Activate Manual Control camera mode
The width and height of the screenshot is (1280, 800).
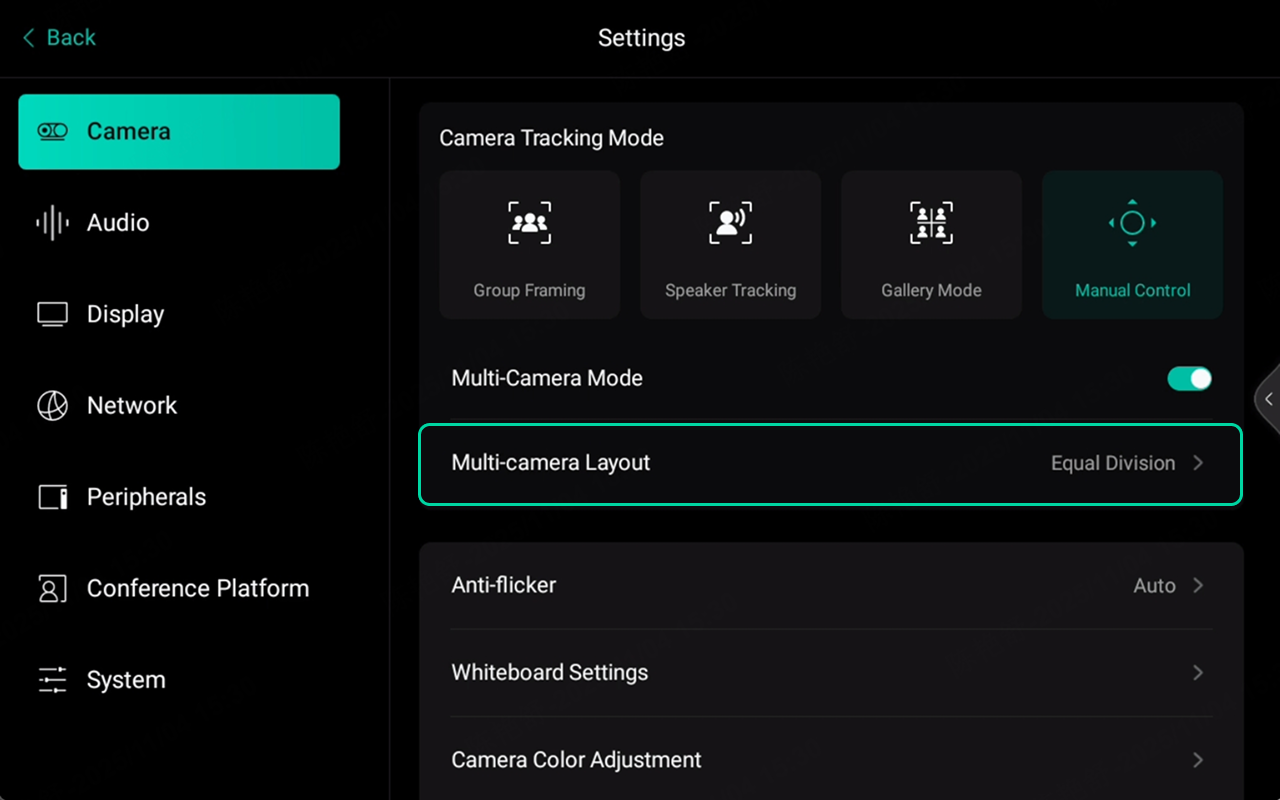click(1131, 222)
